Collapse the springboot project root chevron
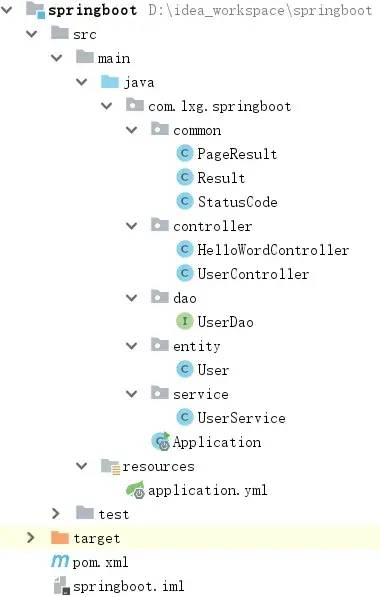This screenshot has width=380, height=597. click(x=6, y=10)
